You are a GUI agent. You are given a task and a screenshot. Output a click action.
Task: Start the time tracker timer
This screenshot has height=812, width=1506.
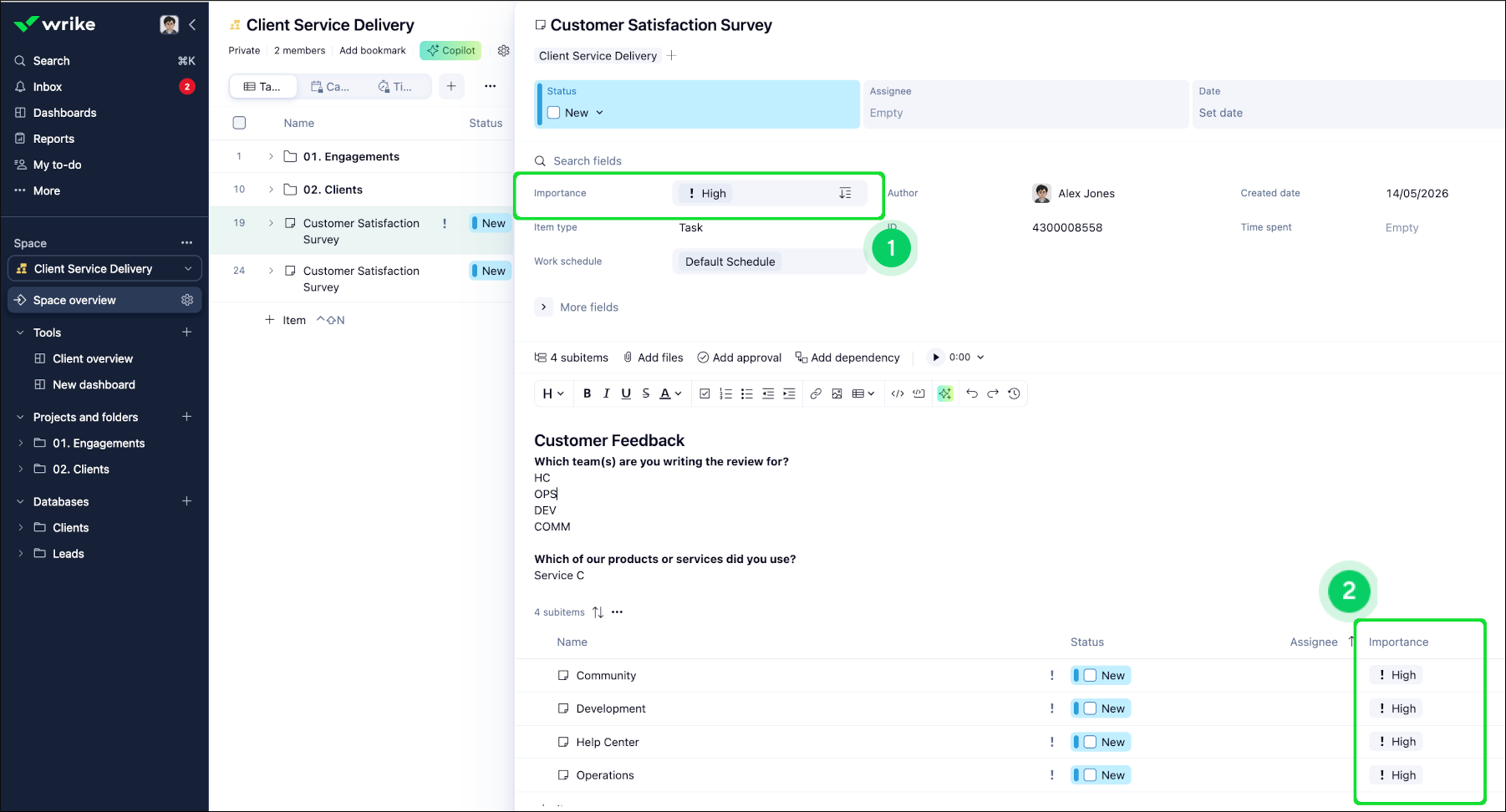point(936,358)
